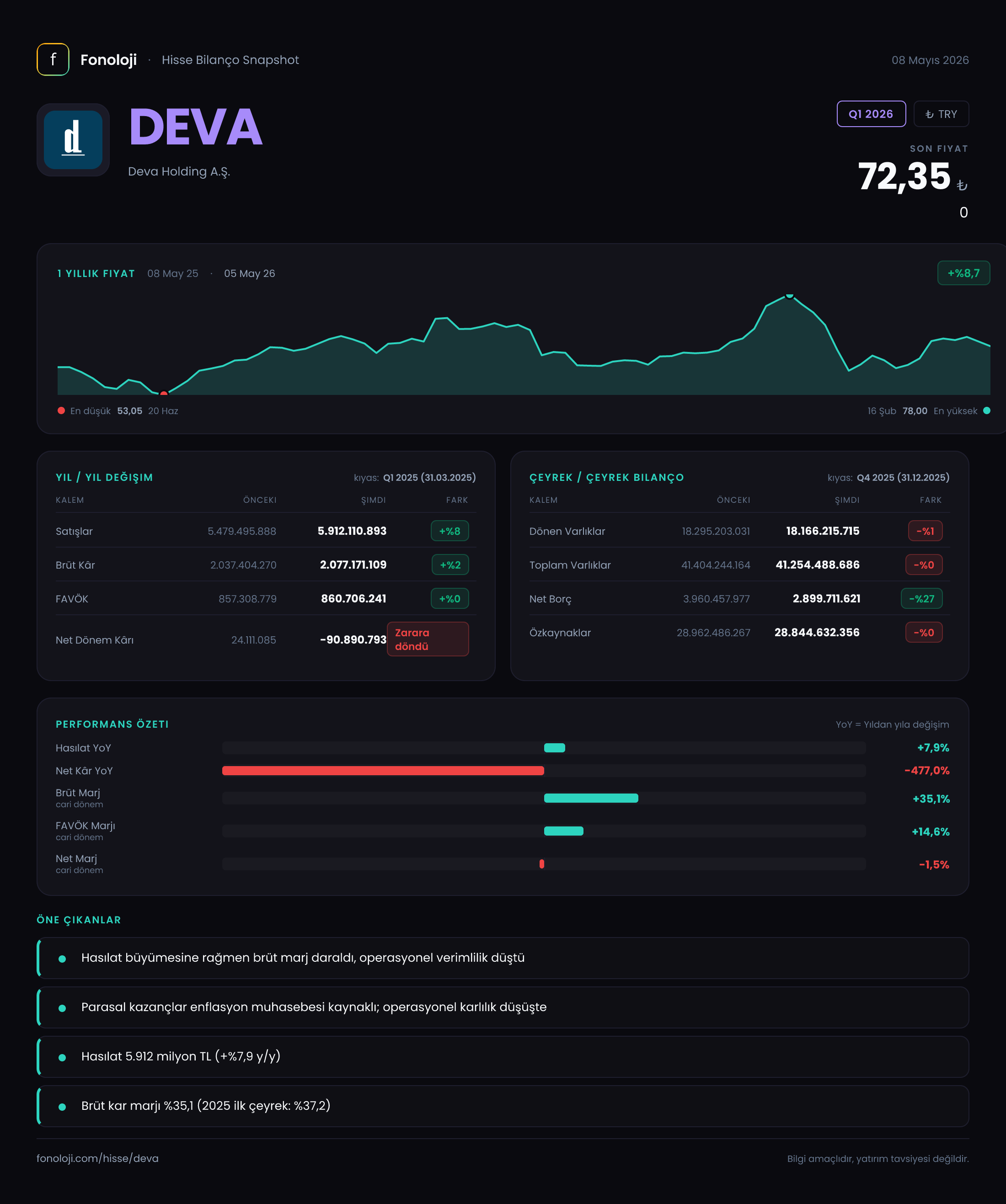Click the +%0 FAVÖK change badge
The height and width of the screenshot is (1204, 1006).
pos(449,598)
